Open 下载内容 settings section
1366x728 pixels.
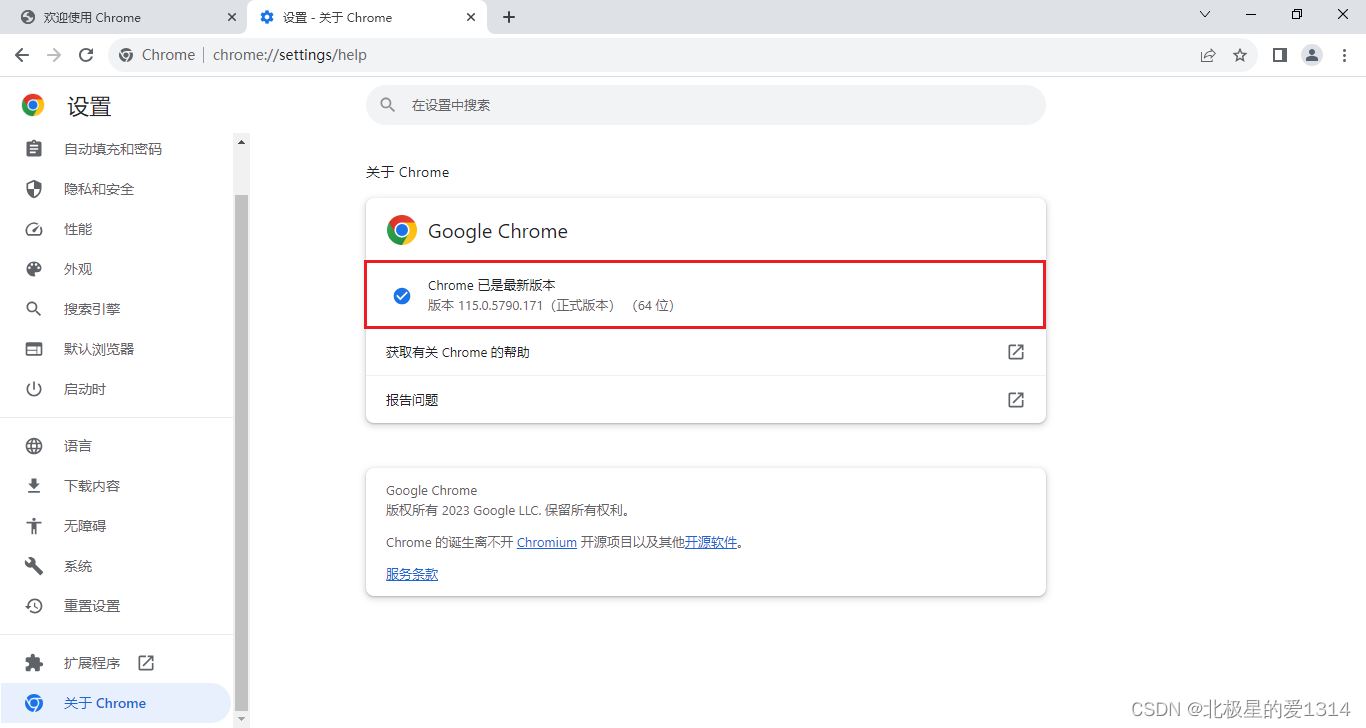click(117, 486)
